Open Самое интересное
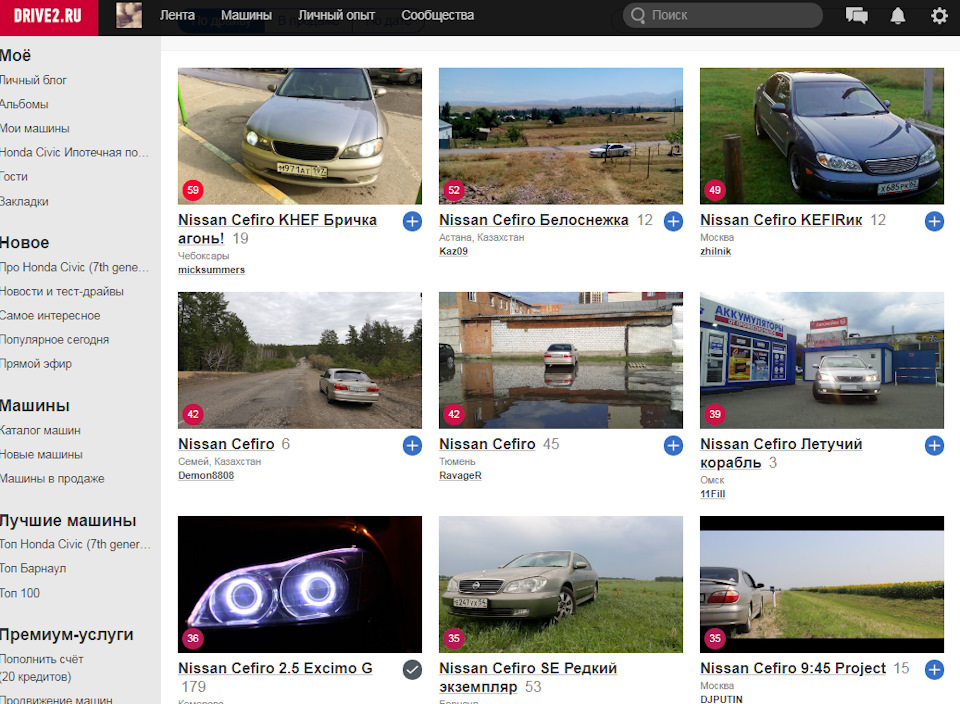The width and height of the screenshot is (960, 704). (x=50, y=316)
